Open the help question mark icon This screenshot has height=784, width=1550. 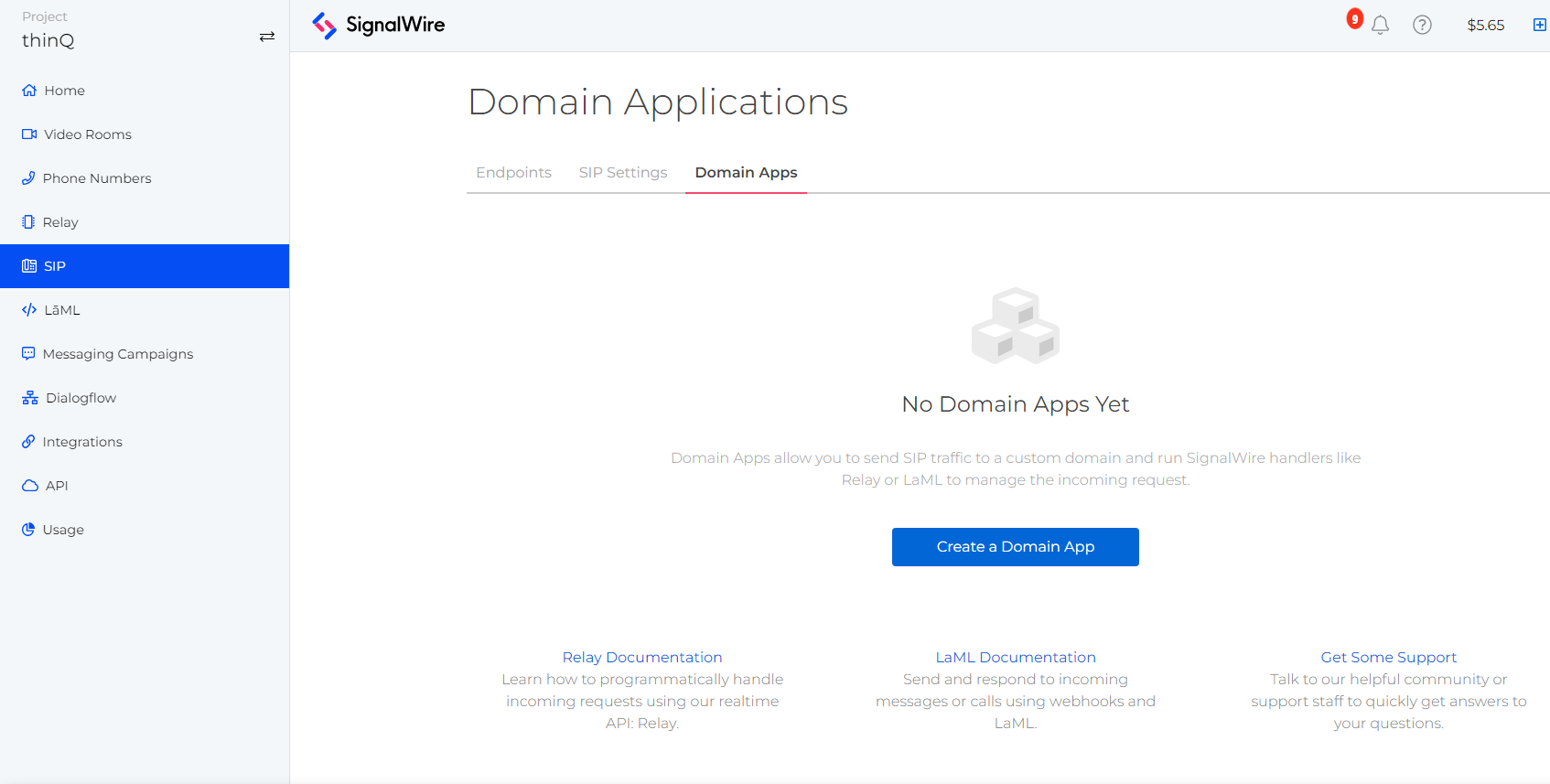pyautogui.click(x=1422, y=26)
